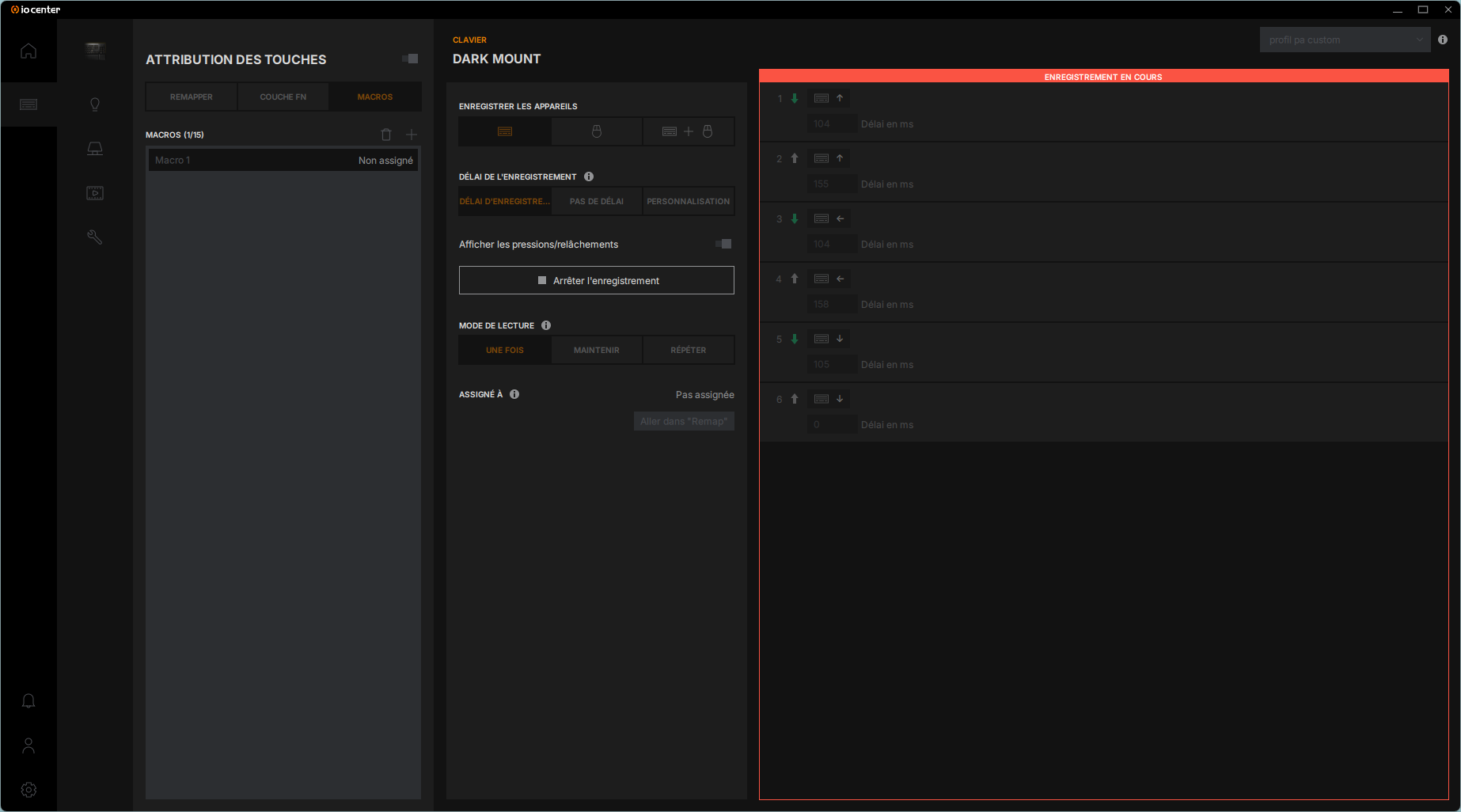Toggle Afficher les pressions/relâchements switch

[723, 244]
